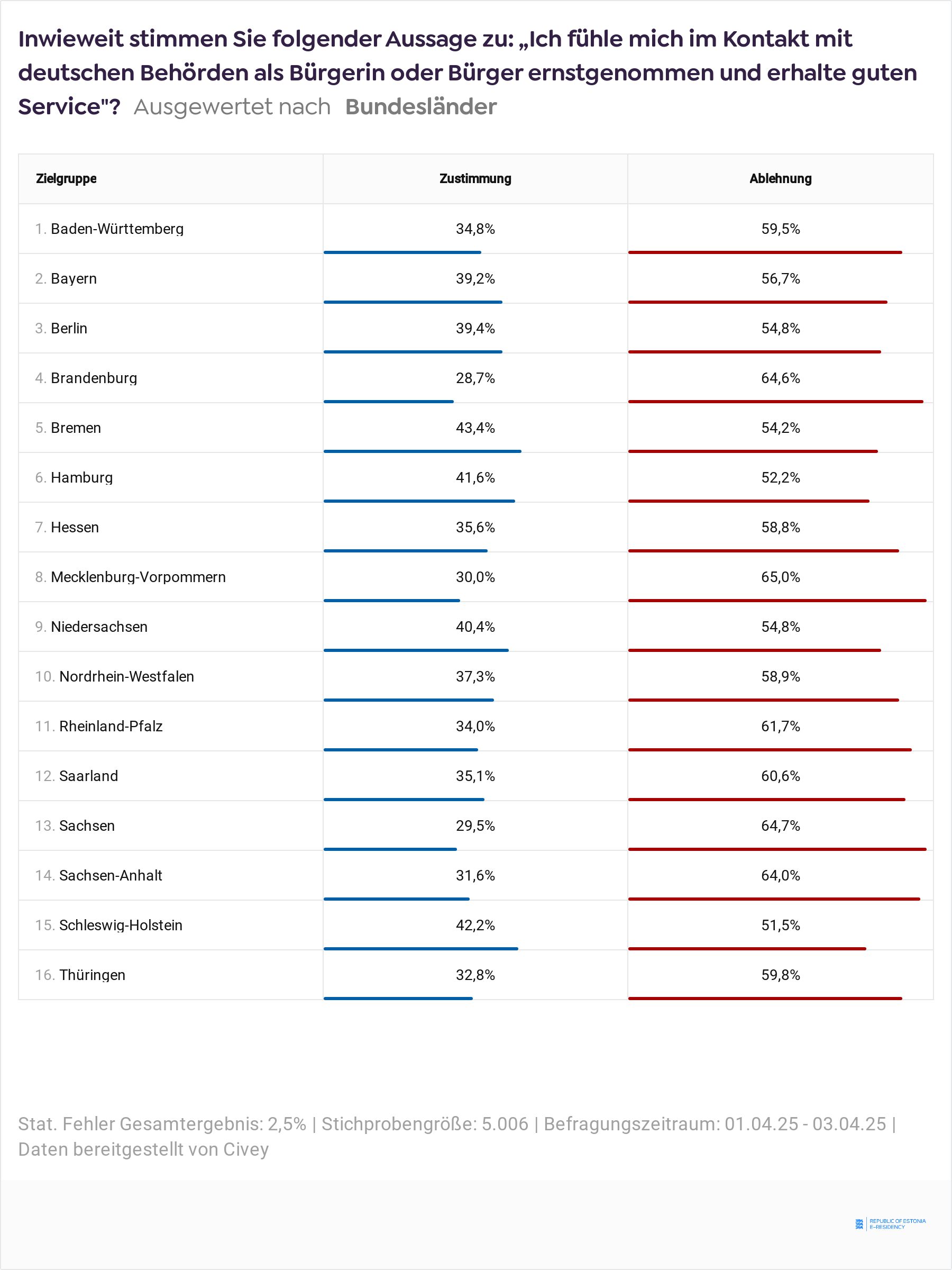This screenshot has width=952, height=1270.
Task: Sort by the Zustimmung column header
Action: pyautogui.click(x=475, y=178)
